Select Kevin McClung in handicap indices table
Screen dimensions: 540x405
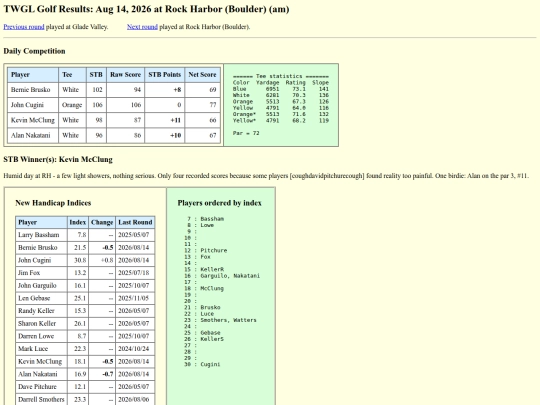(x=40, y=362)
